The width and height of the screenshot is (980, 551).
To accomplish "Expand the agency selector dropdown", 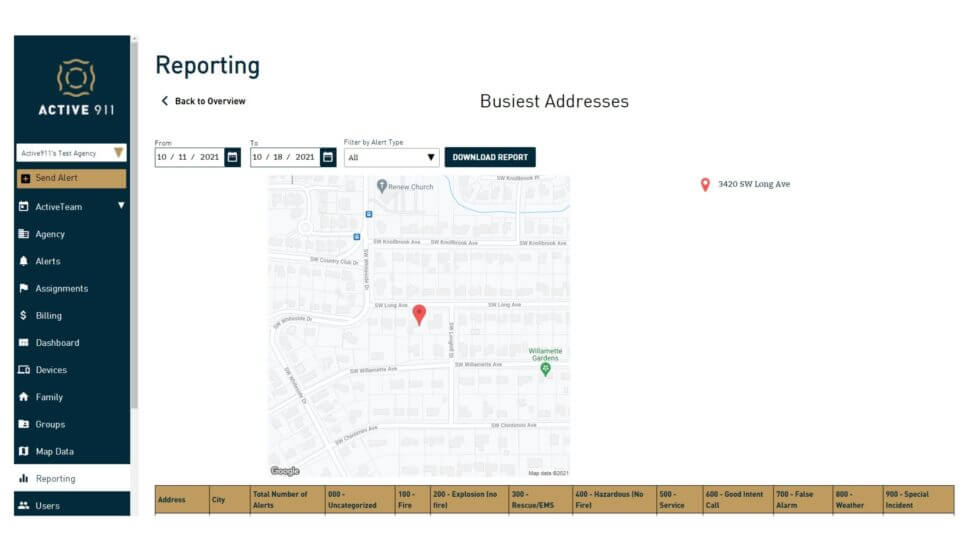I will coord(118,153).
